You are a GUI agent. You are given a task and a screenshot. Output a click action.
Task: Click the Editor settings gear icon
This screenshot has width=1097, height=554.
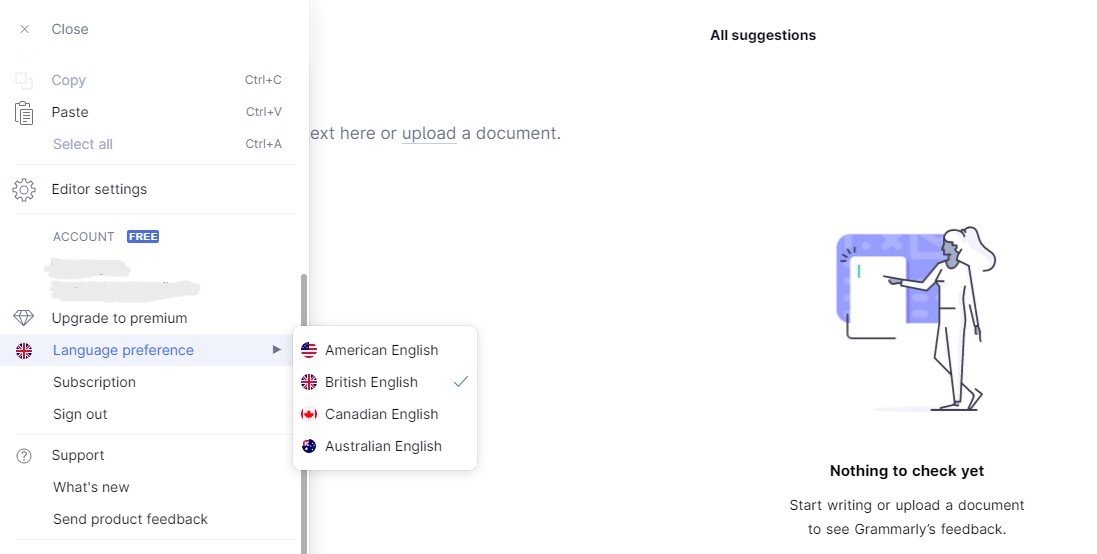[x=24, y=190]
